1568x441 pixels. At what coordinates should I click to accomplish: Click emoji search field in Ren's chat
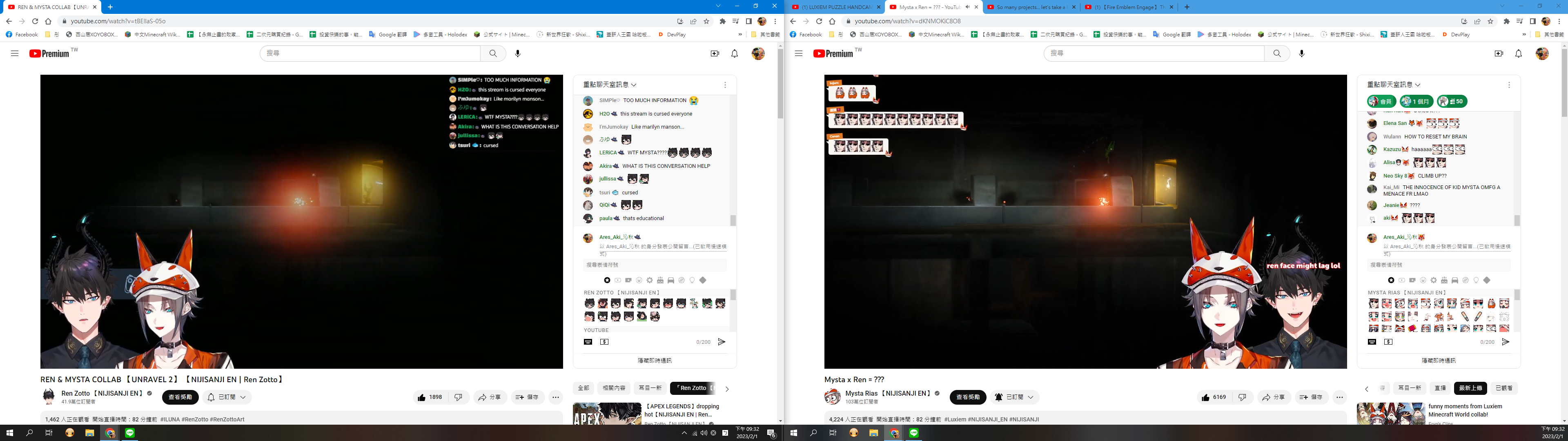point(654,265)
